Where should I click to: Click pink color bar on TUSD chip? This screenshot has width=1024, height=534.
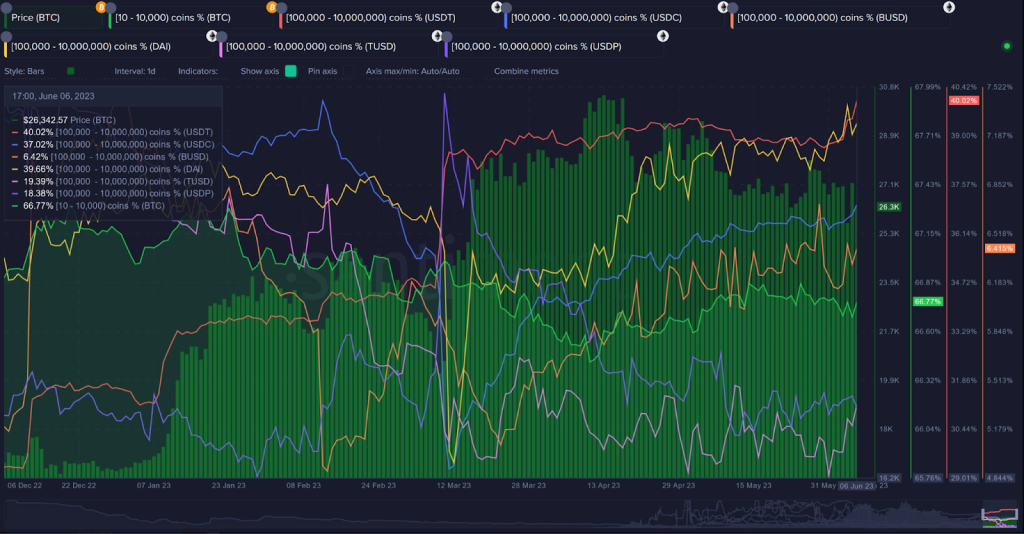click(221, 49)
